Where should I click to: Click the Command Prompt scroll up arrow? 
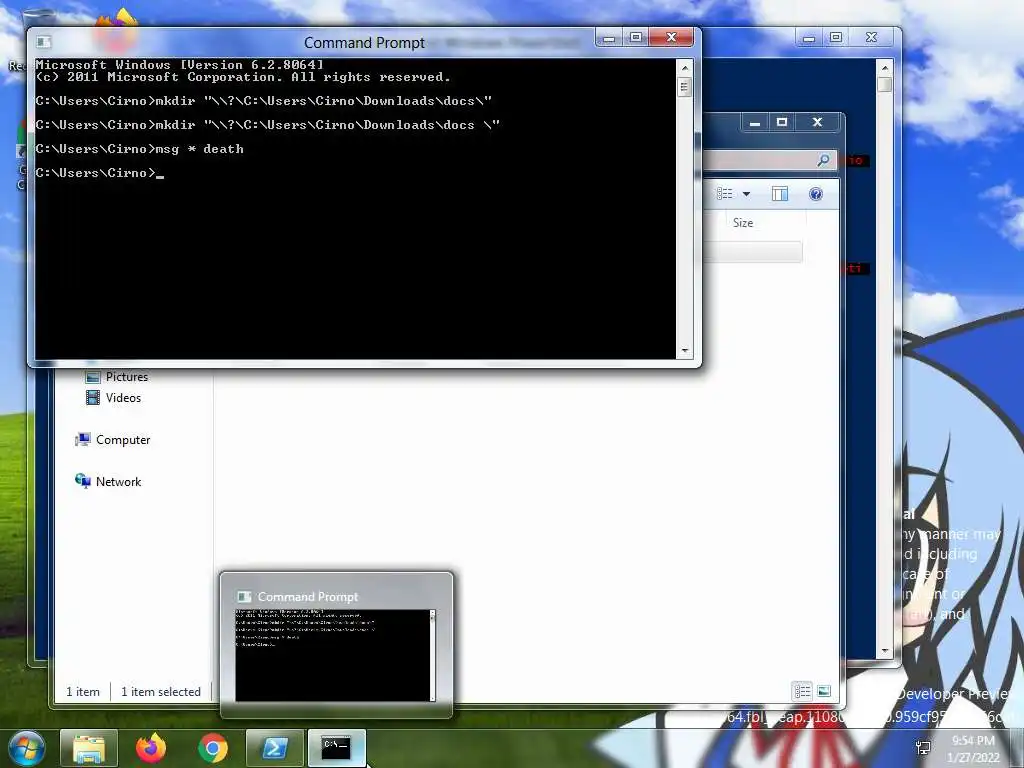[684, 67]
